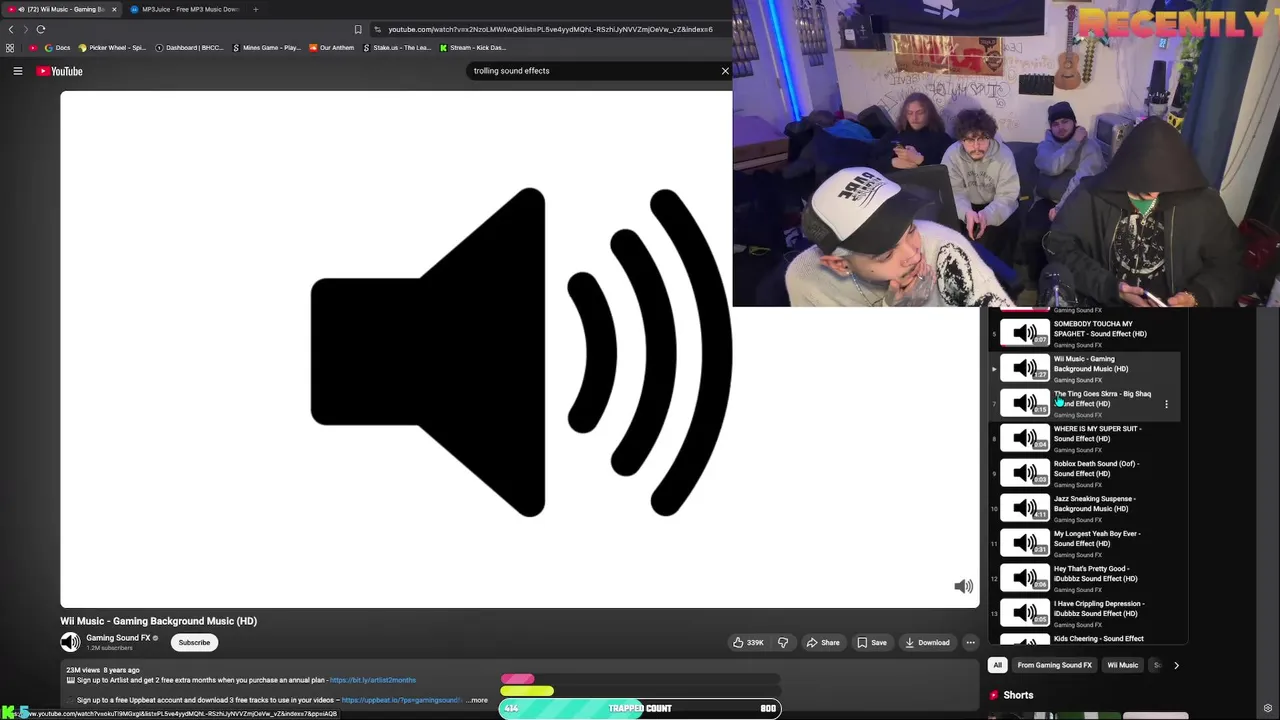Viewport: 1280px width, 720px height.
Task: Go to the YouTube home logo
Action: point(60,71)
